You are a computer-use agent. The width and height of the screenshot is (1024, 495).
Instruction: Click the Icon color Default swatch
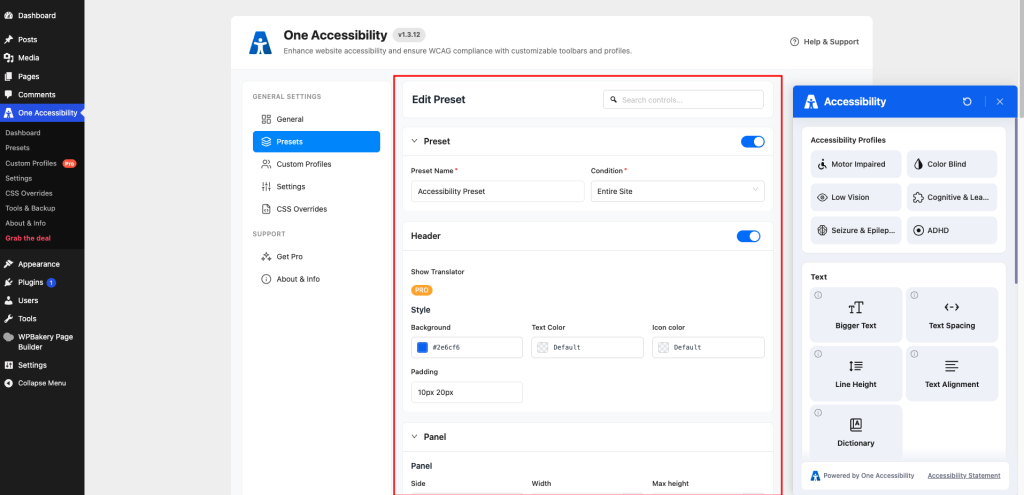tap(663, 347)
